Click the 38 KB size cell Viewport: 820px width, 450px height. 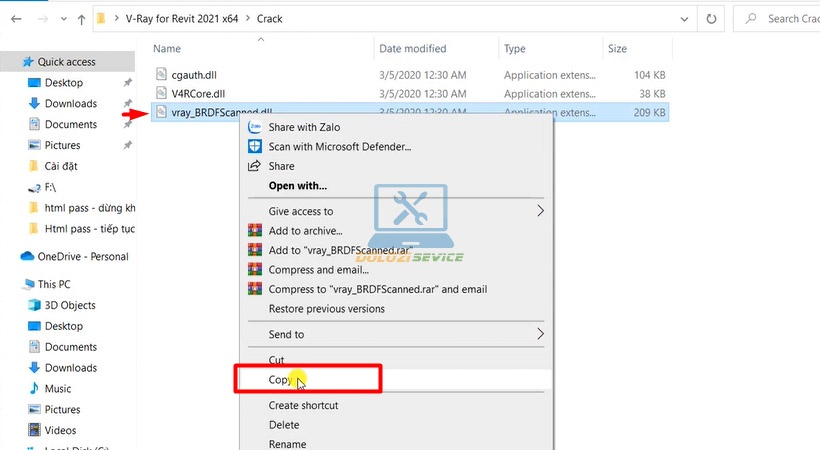coord(652,94)
